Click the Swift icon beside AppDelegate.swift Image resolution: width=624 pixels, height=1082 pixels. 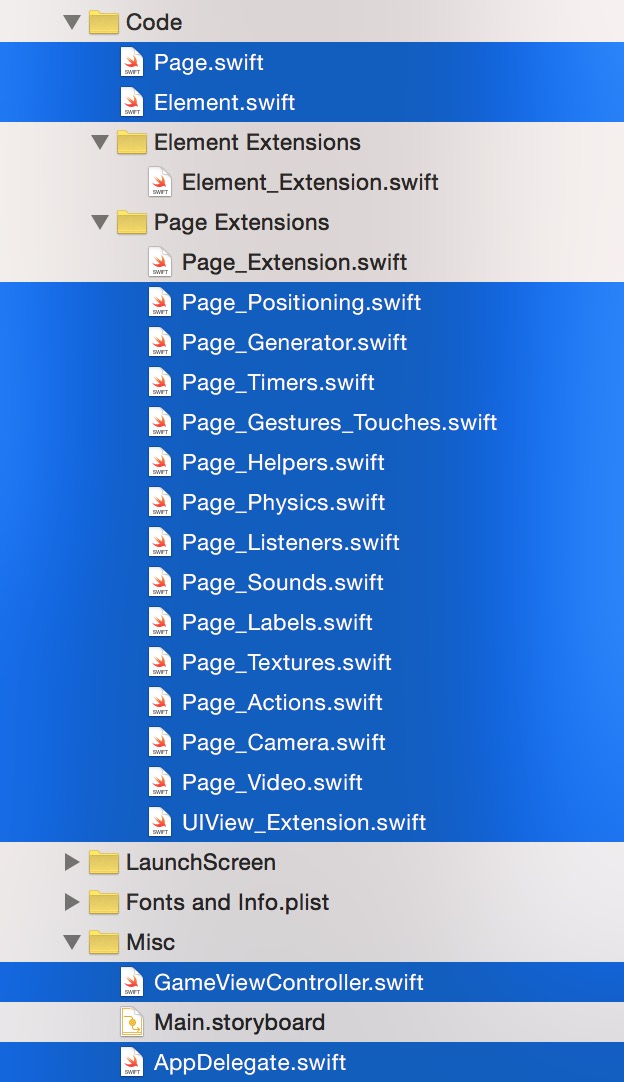coord(131,1063)
